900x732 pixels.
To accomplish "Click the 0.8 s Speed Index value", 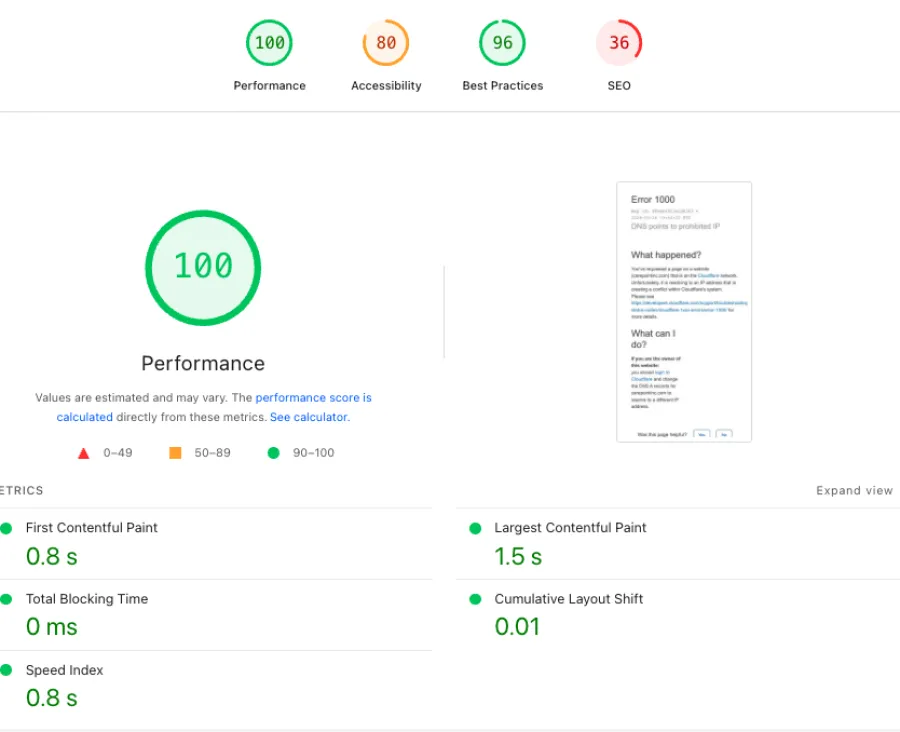I will click(51, 698).
